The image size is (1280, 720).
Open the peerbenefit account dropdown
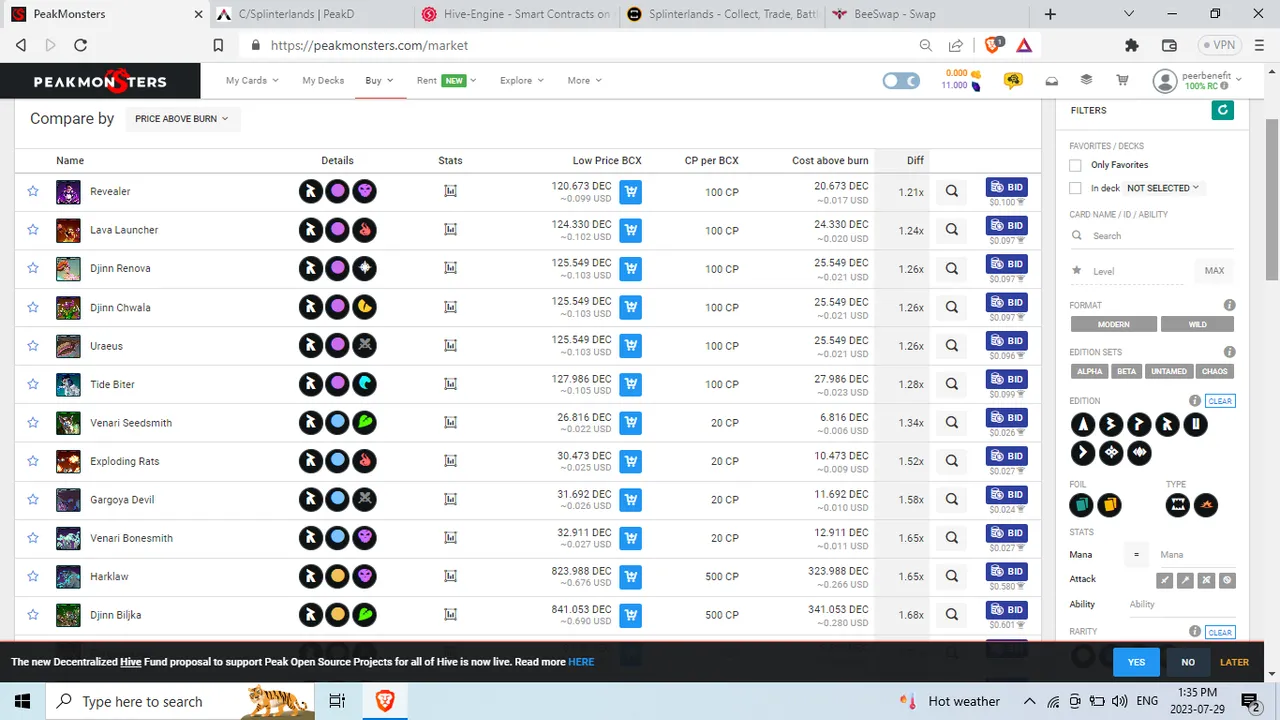point(1198,81)
